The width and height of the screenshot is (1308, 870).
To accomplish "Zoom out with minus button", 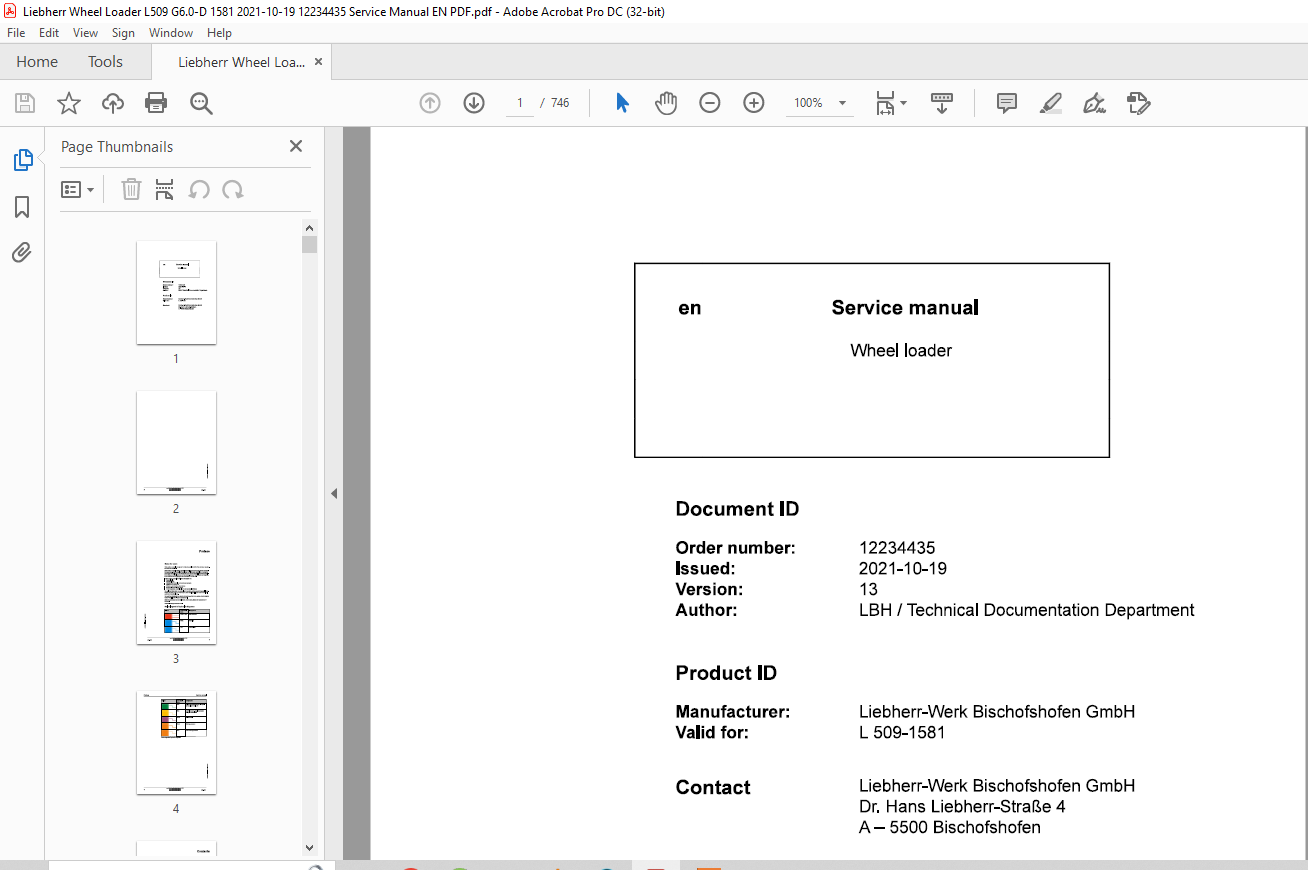I will click(x=710, y=103).
